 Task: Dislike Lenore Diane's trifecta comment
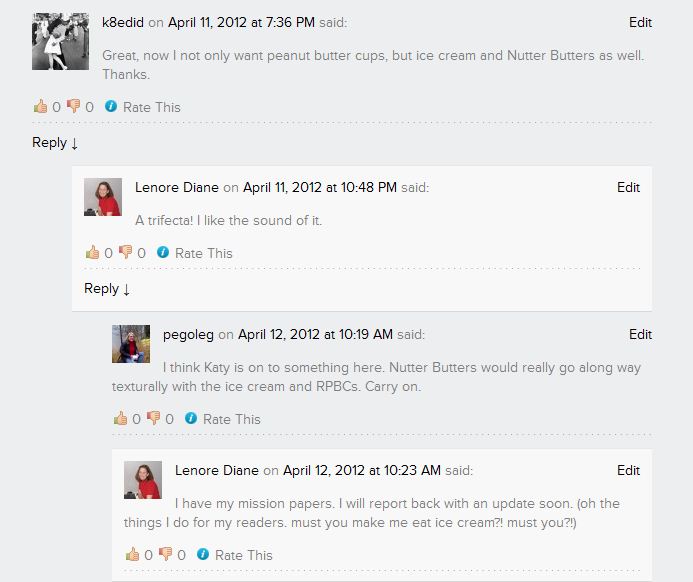point(125,253)
